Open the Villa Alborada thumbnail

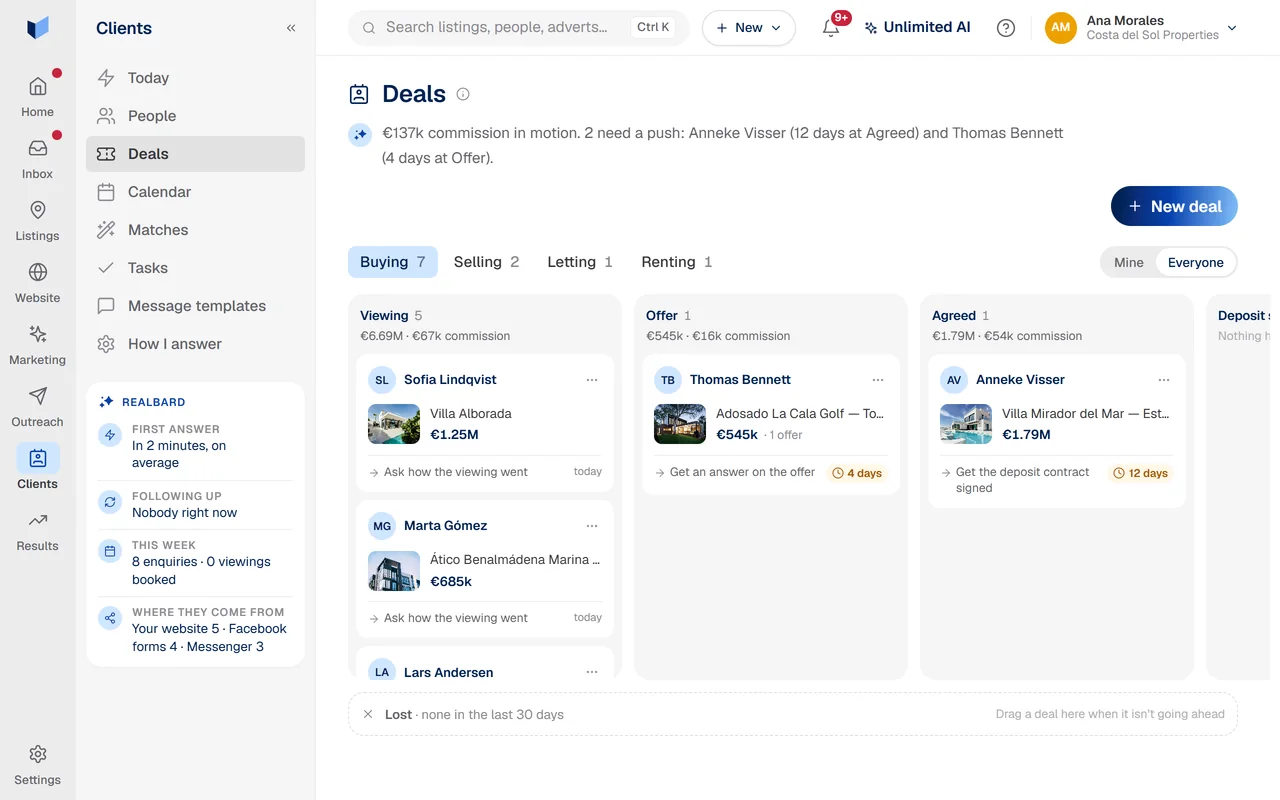pyautogui.click(x=394, y=424)
